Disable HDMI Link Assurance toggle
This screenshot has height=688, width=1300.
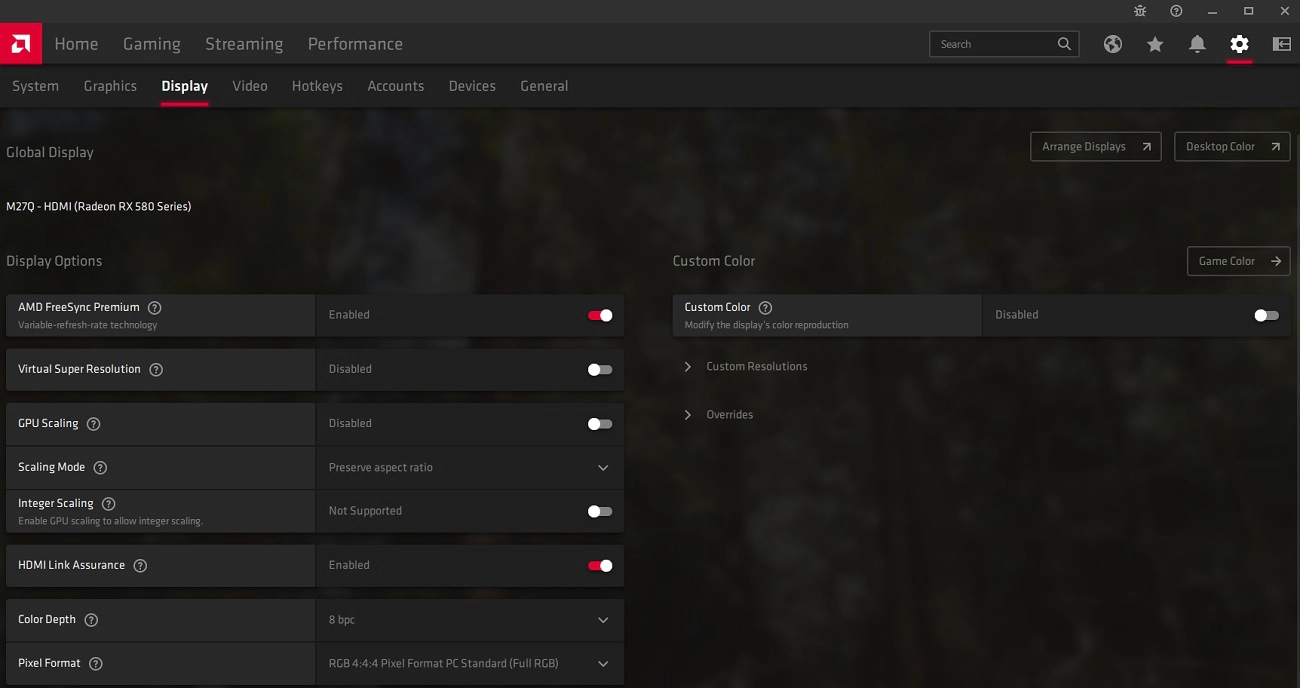[x=600, y=565]
